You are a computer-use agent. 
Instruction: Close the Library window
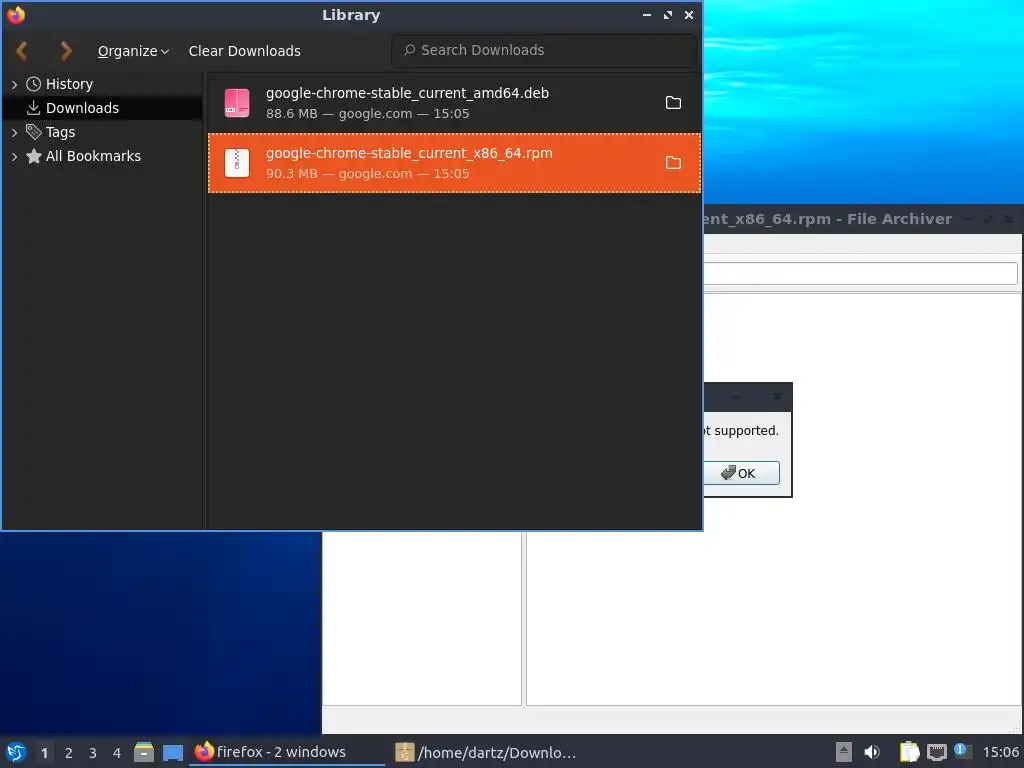pos(688,15)
